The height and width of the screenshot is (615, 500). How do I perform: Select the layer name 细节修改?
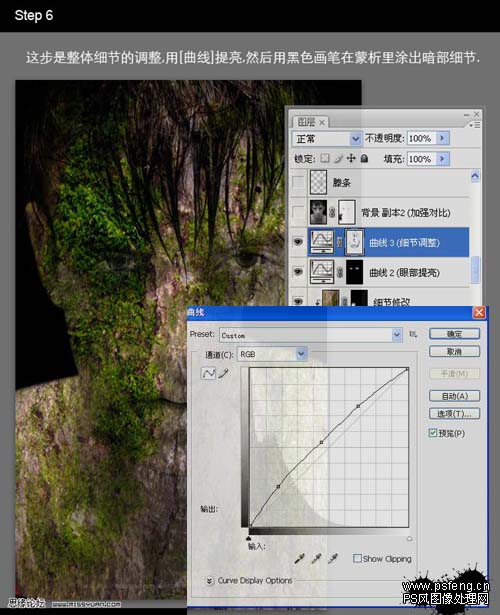(x=391, y=302)
